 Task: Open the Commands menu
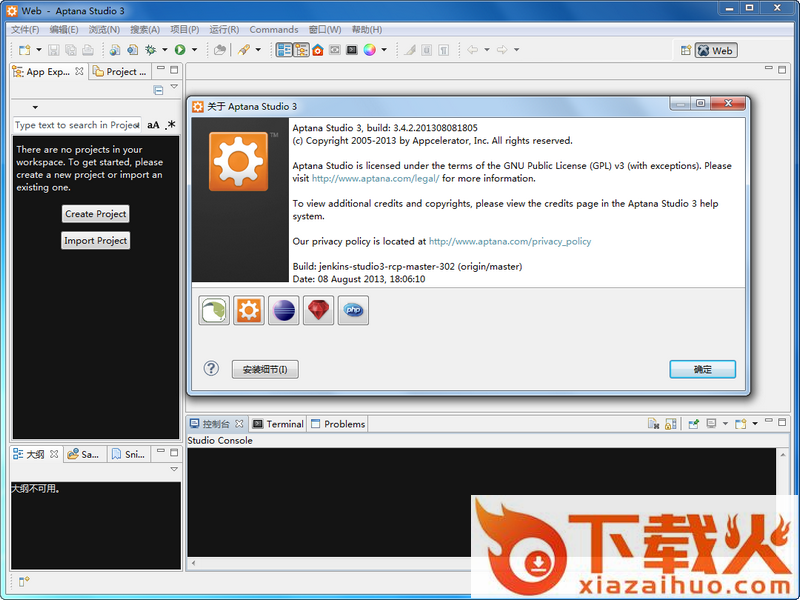273,30
